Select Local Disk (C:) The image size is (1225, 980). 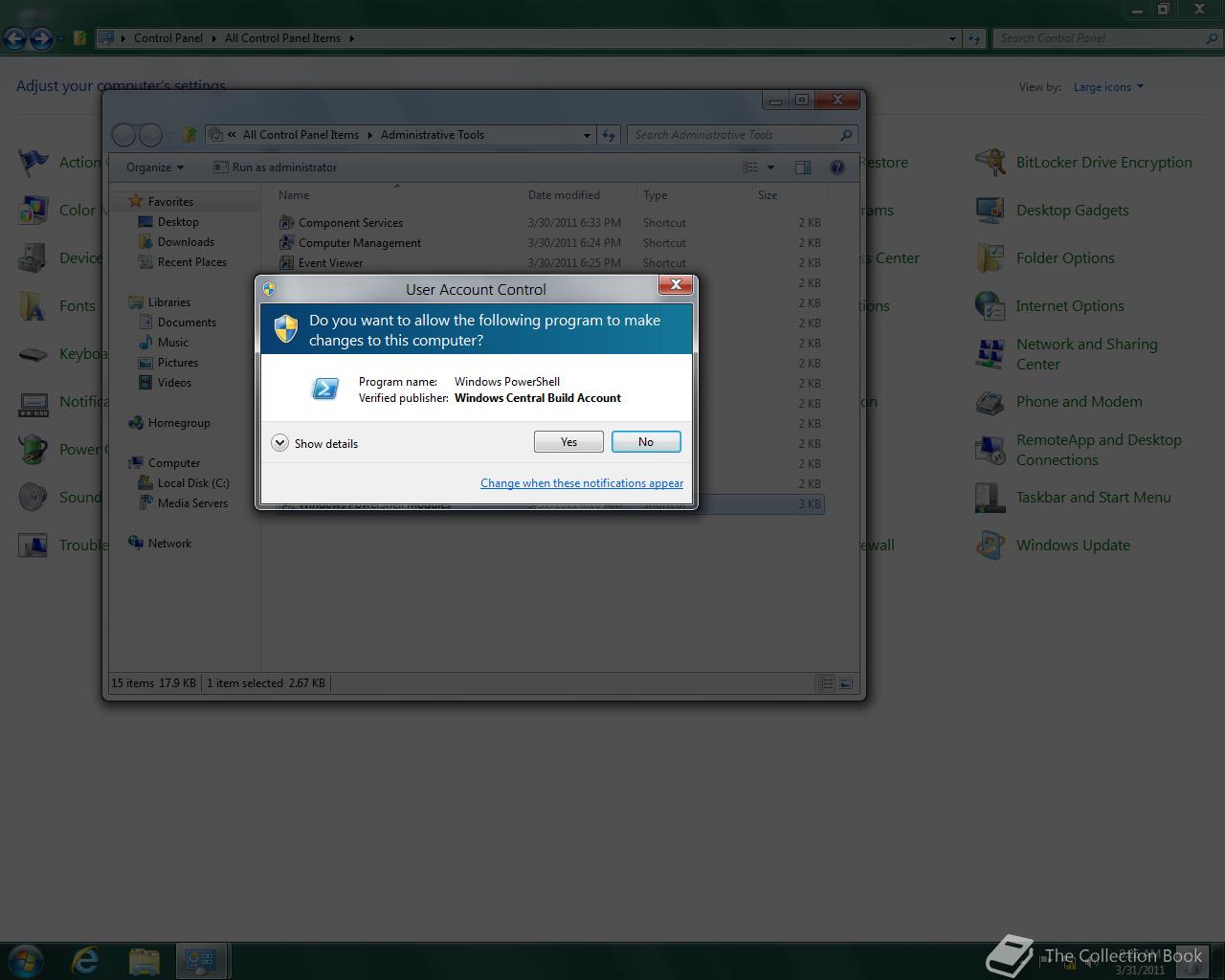click(192, 483)
